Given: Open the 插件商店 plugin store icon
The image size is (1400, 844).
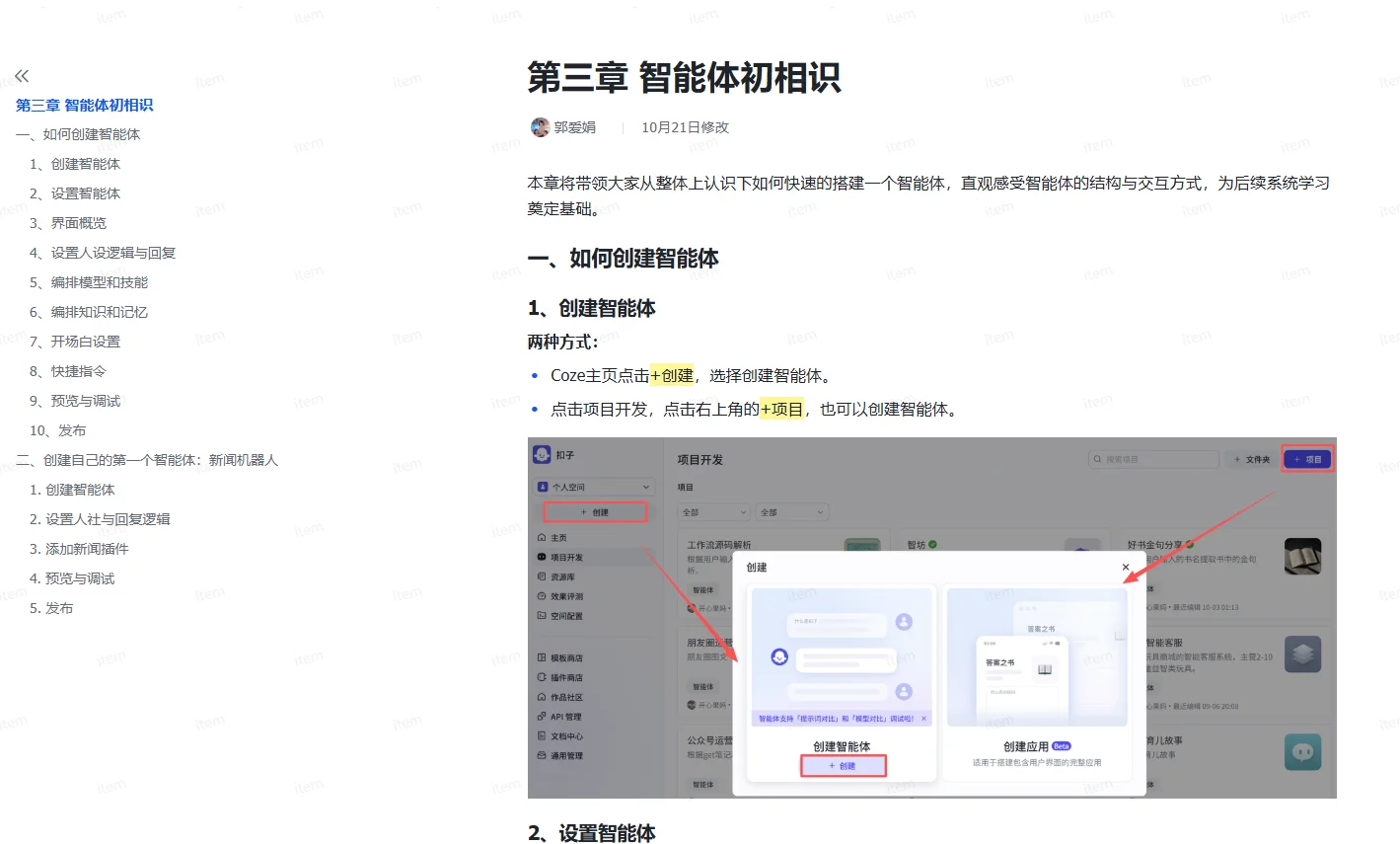Looking at the screenshot, I should [x=541, y=678].
